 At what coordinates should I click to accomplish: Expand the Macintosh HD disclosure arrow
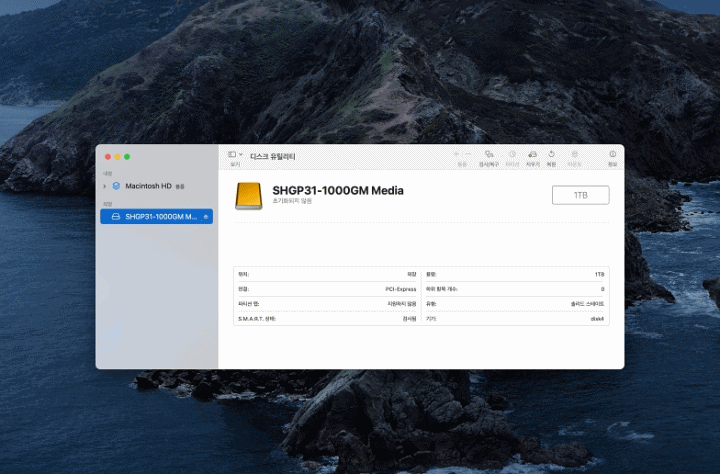click(105, 186)
